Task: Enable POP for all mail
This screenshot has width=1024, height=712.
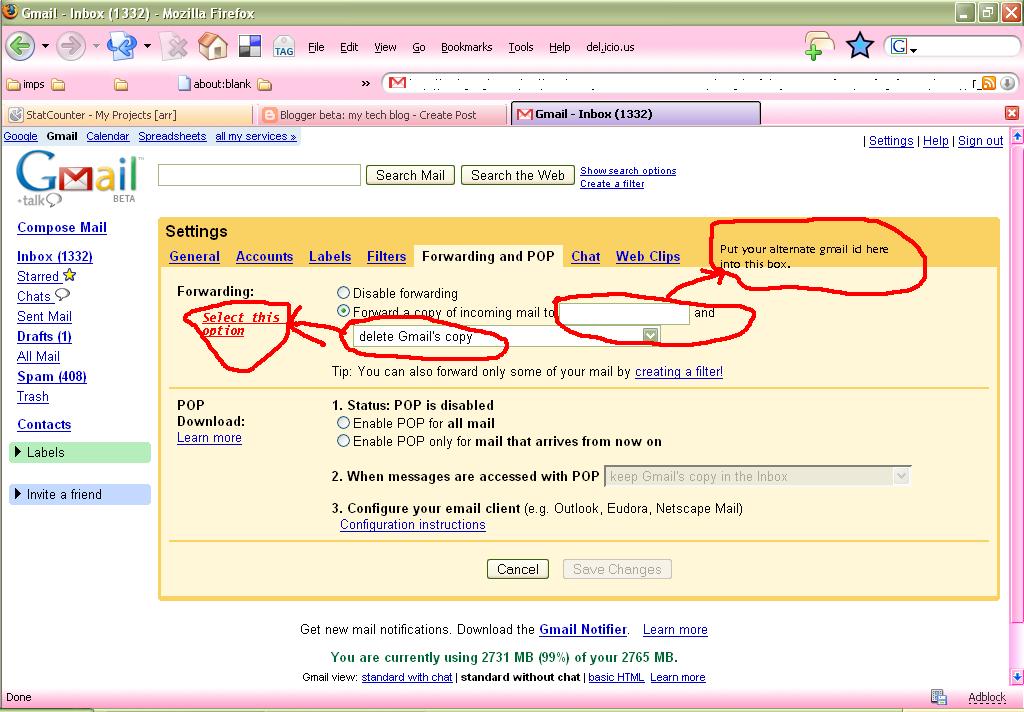Action: coord(344,423)
